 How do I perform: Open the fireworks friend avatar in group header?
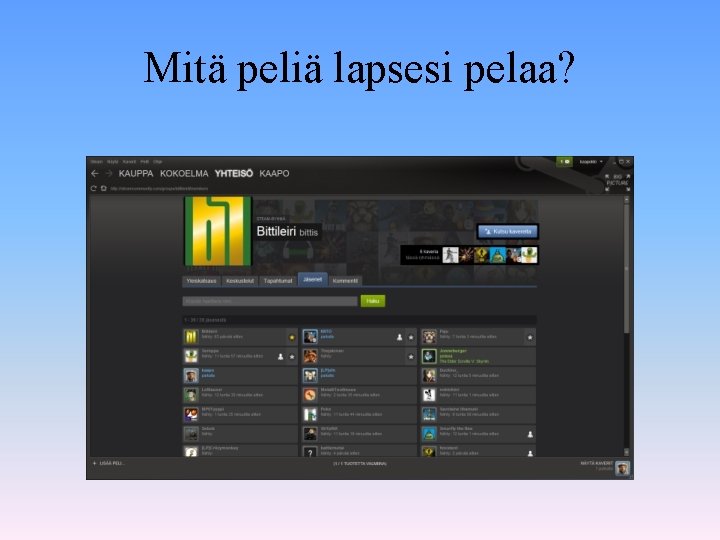pyautogui.click(x=466, y=255)
